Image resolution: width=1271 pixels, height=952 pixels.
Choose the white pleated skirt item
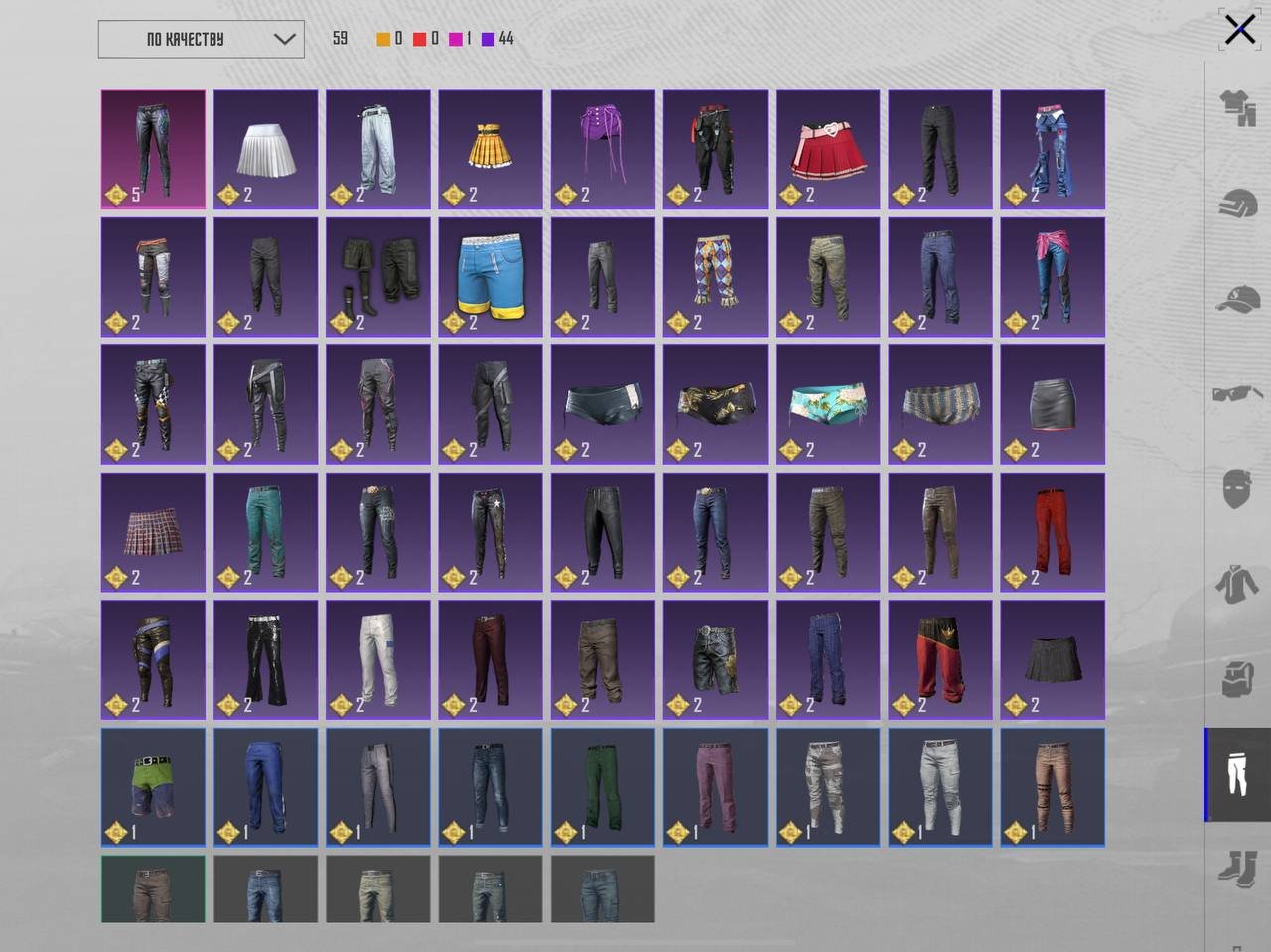coord(266,150)
